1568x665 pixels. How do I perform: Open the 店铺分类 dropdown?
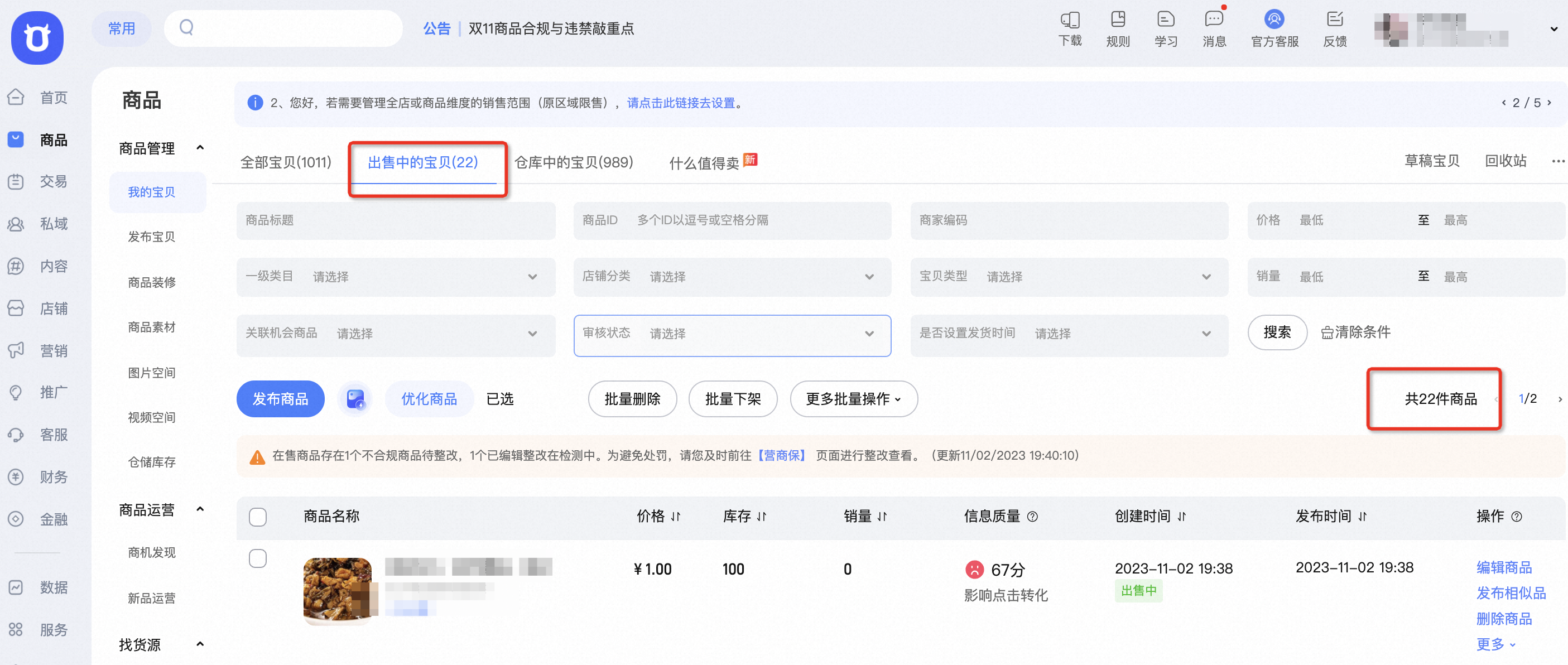(x=732, y=277)
